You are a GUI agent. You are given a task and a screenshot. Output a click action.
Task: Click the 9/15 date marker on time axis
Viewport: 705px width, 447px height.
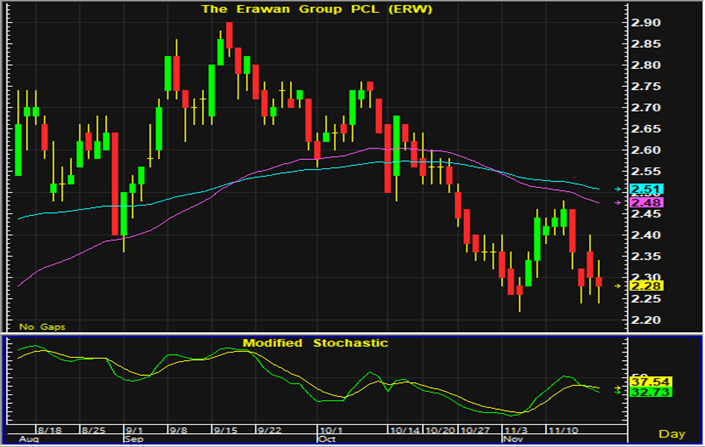[226, 427]
